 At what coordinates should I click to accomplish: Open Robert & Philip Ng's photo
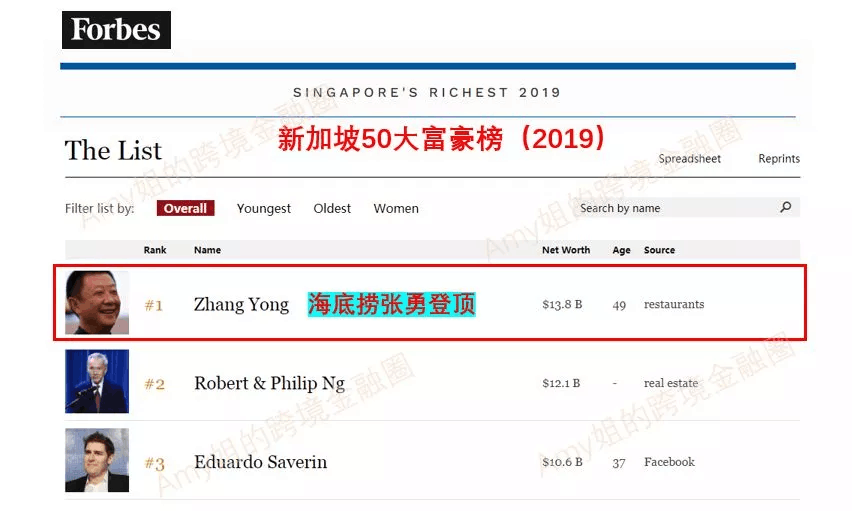97,381
